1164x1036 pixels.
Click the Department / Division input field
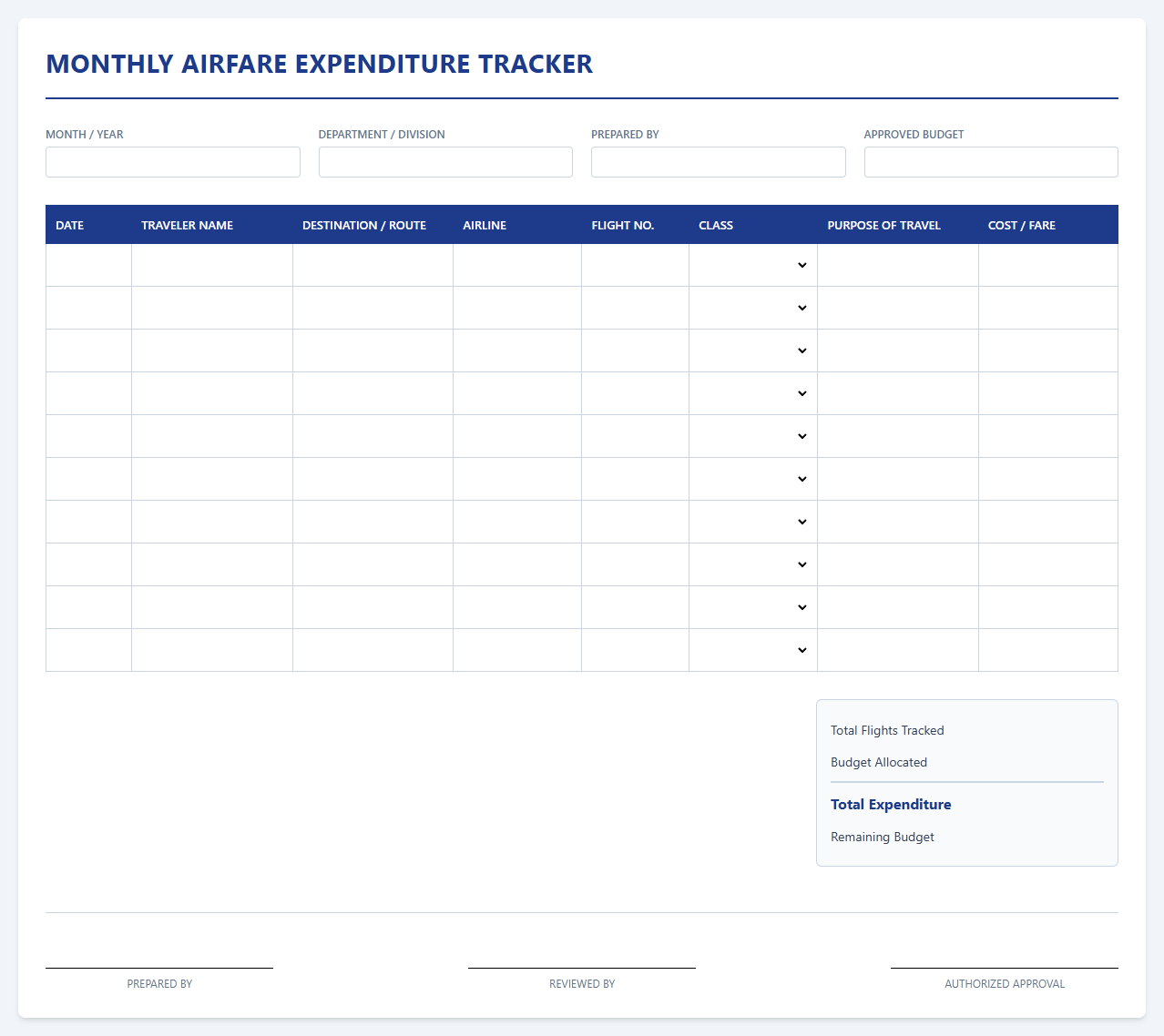pos(445,162)
